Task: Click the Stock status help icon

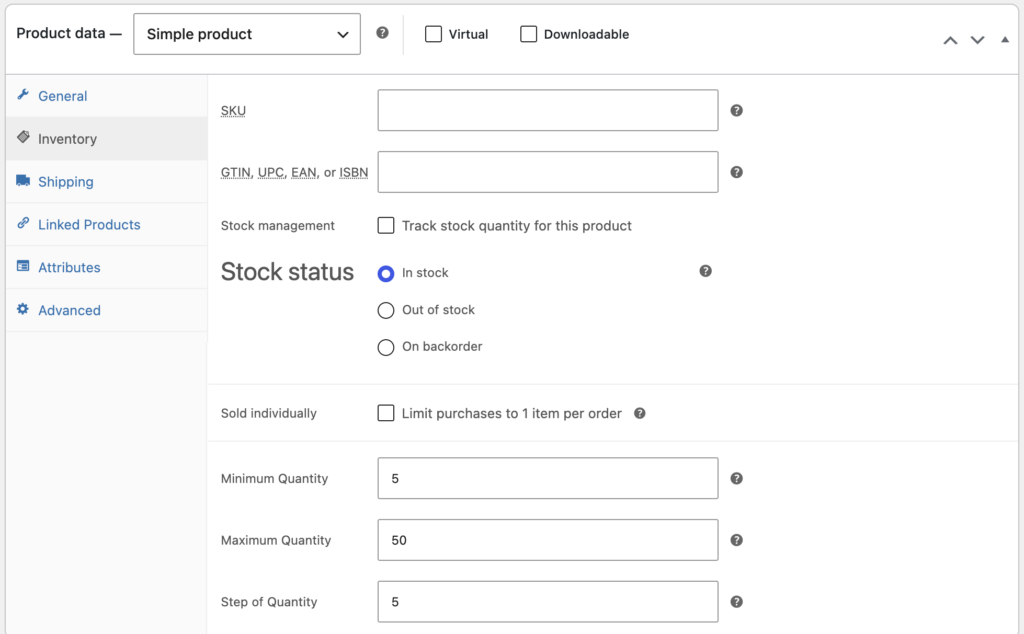Action: tap(705, 271)
